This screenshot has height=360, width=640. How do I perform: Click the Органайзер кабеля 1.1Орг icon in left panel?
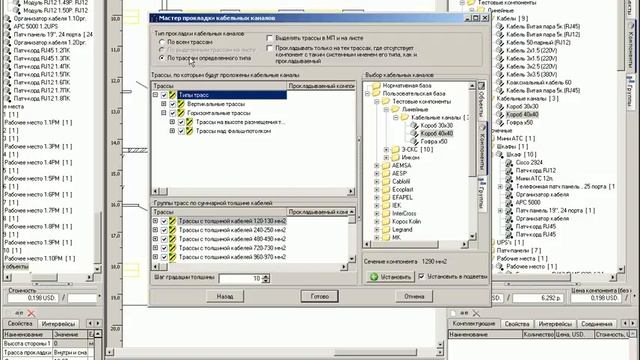coord(7,18)
